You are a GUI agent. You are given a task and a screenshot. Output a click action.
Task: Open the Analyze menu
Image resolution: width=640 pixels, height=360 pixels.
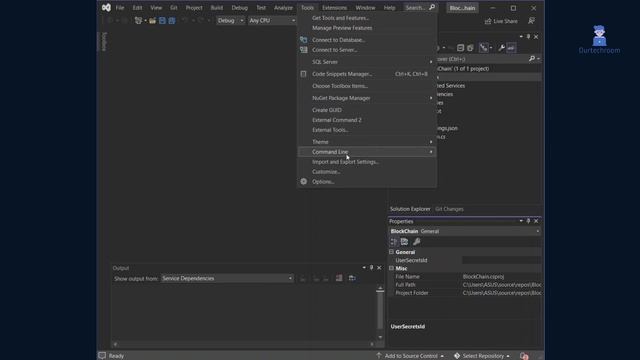pos(283,8)
